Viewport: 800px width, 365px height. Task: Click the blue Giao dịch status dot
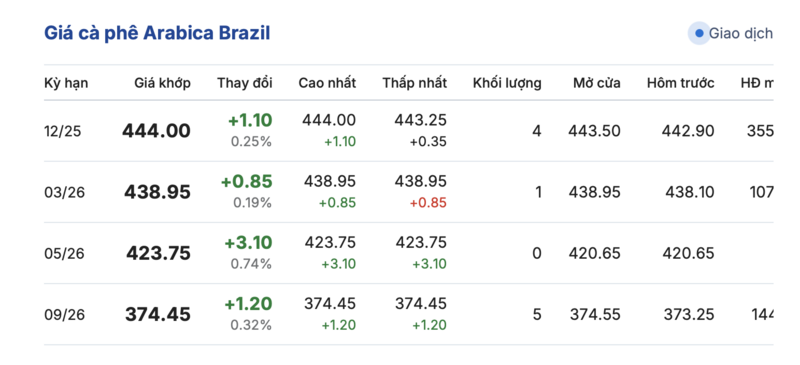(x=699, y=34)
